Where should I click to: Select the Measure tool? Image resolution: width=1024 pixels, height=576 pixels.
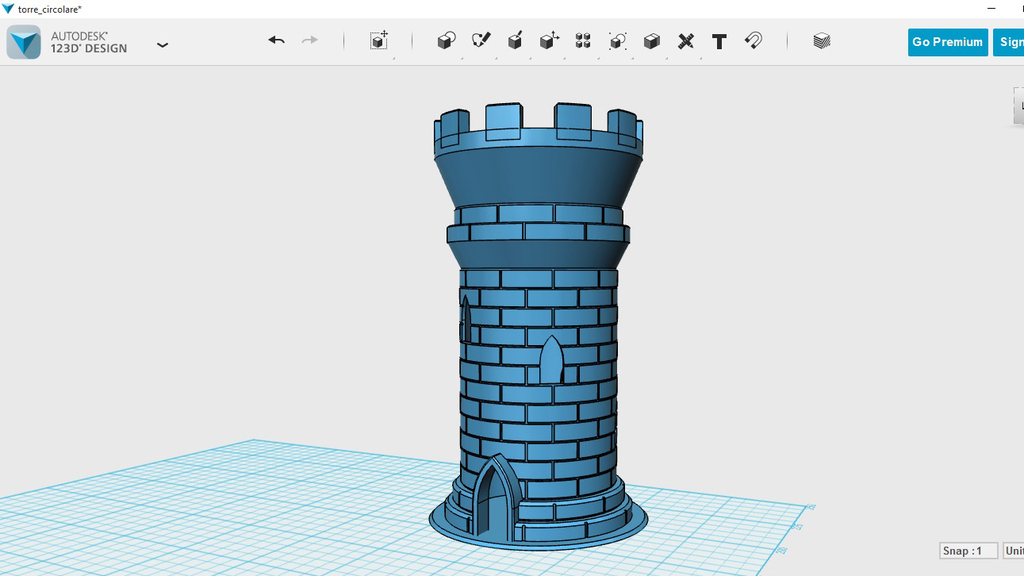pos(686,41)
